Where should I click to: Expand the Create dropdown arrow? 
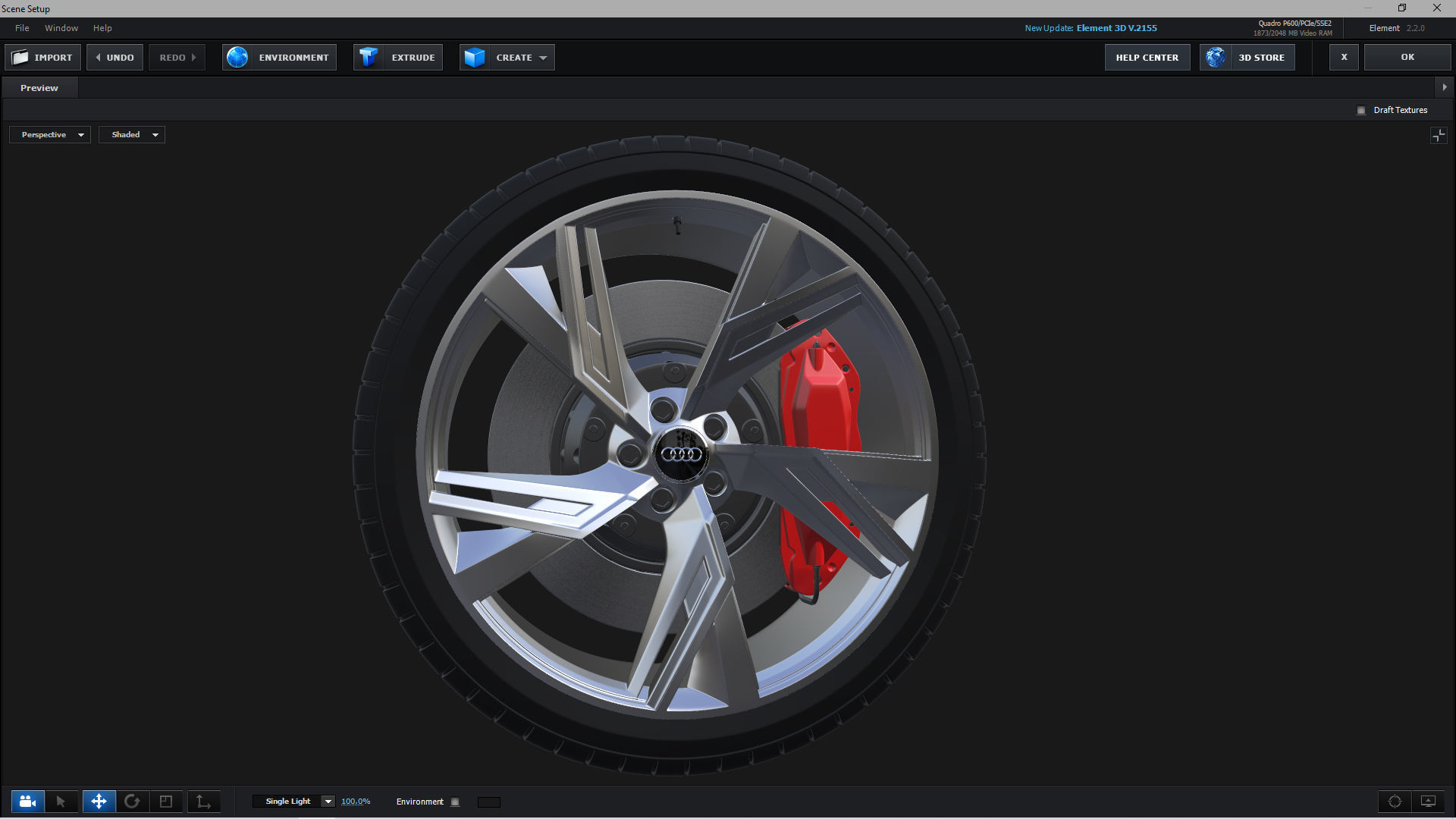point(543,58)
